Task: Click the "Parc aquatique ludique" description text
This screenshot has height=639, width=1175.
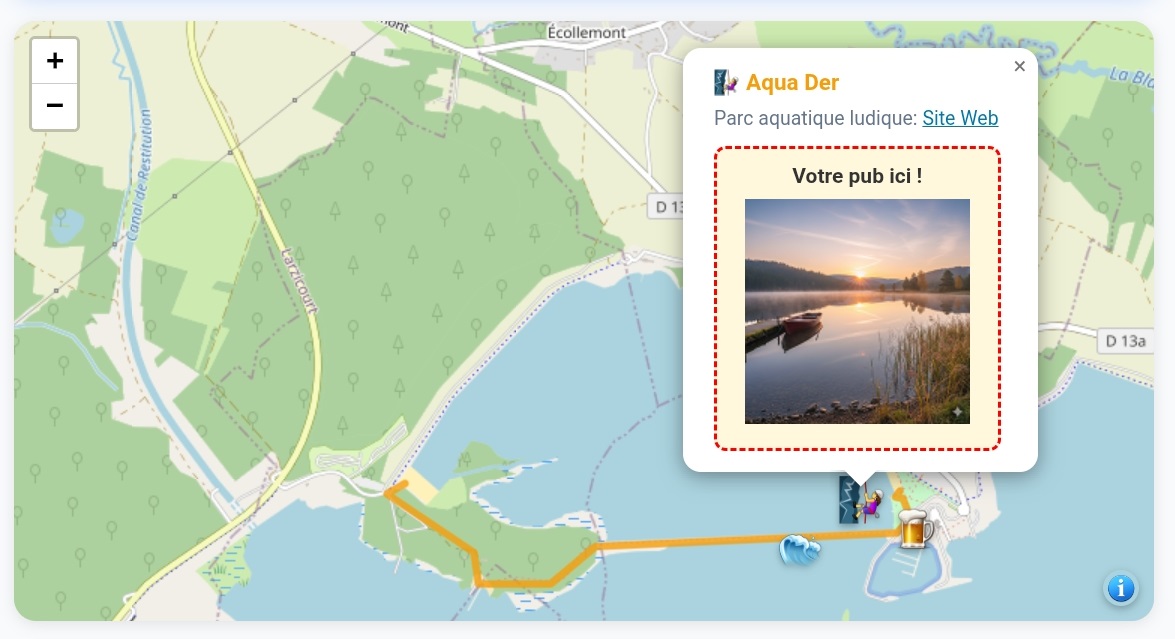Action: point(815,118)
